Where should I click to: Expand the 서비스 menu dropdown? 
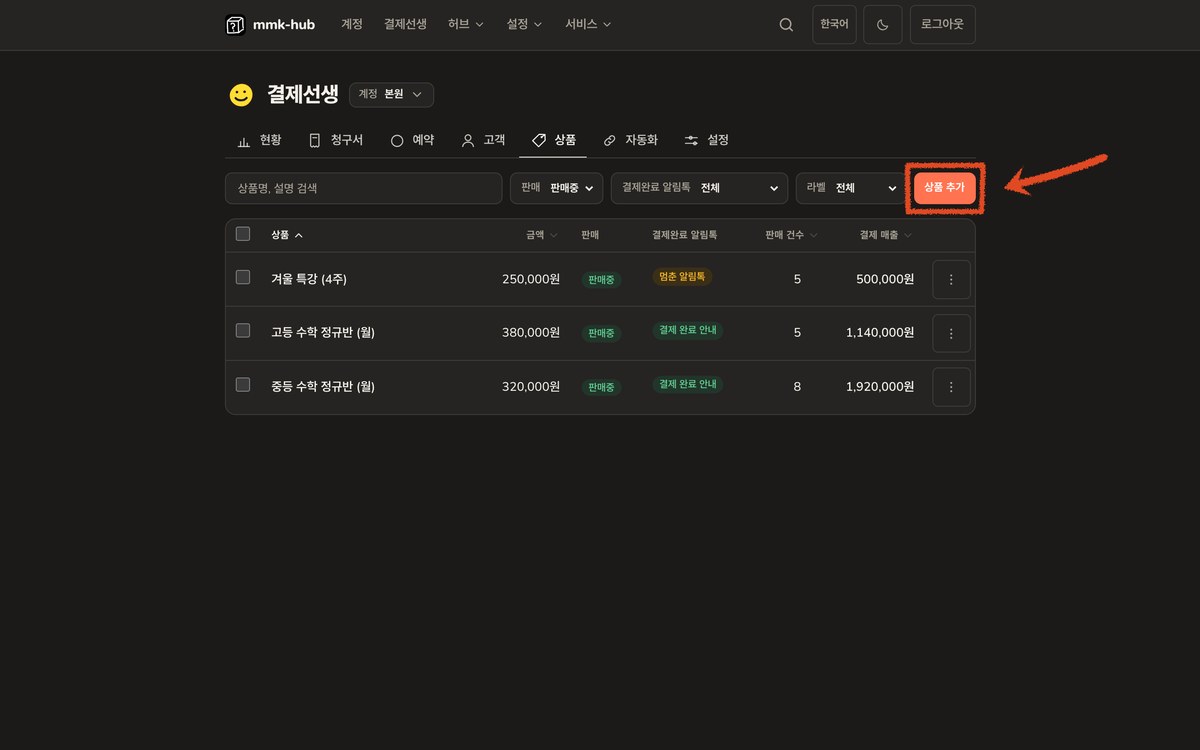[x=588, y=24]
